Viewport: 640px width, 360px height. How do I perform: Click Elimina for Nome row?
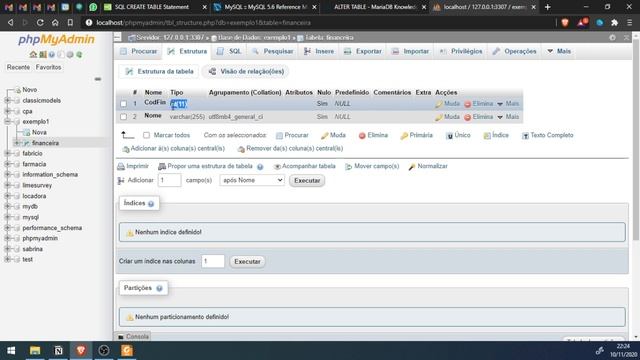(479, 117)
